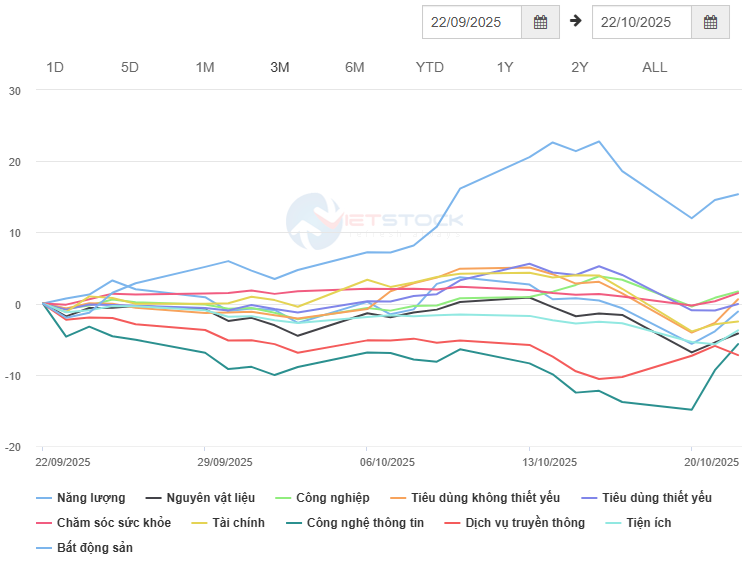Viewport: 742px width, 564px height.
Task: Hide the Nguyên vật liệu legend series
Action: point(209,497)
